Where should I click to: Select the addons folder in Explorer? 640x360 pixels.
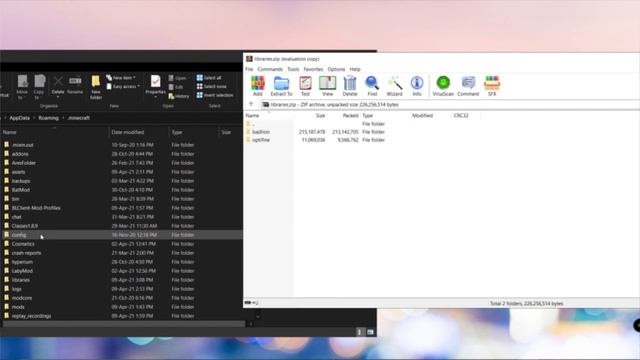click(20, 154)
